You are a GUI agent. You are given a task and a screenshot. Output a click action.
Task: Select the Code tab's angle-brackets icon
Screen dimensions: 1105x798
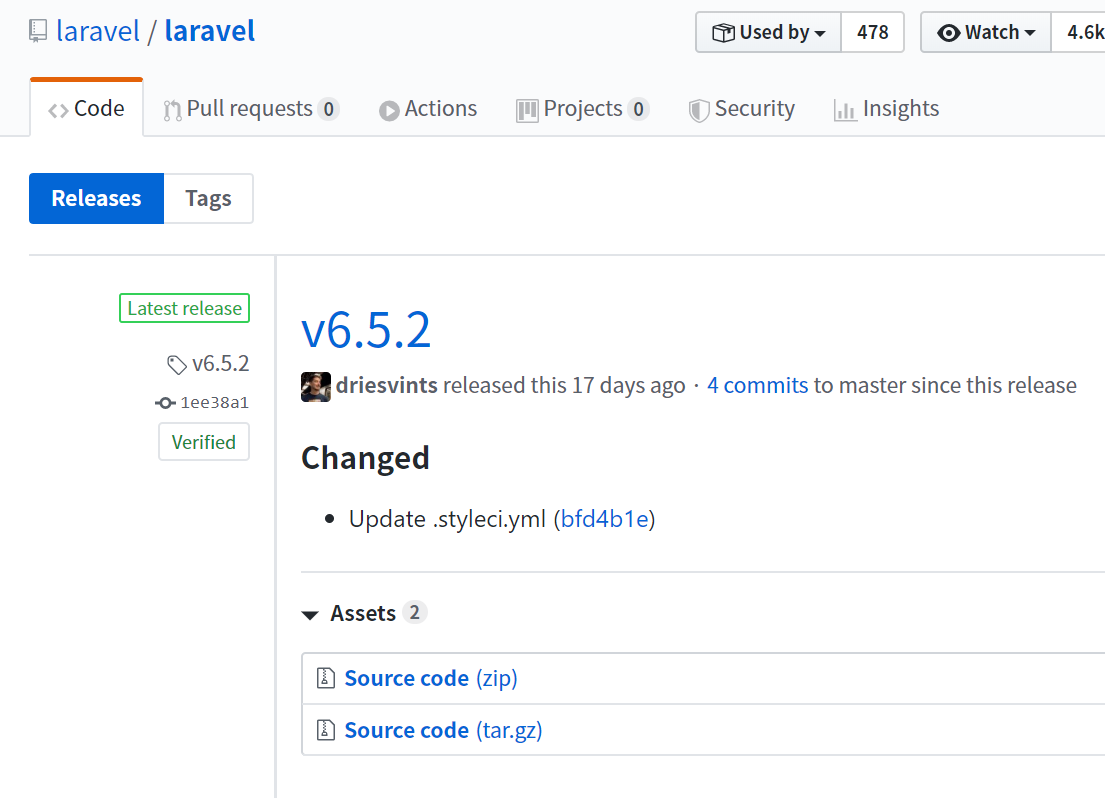(58, 108)
